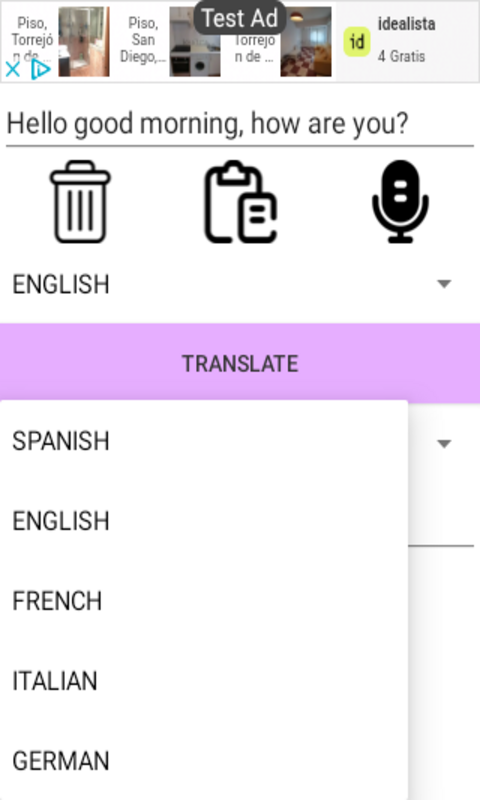Open the idealista 4 Gratis ad link
480x800 pixels.
407,40
